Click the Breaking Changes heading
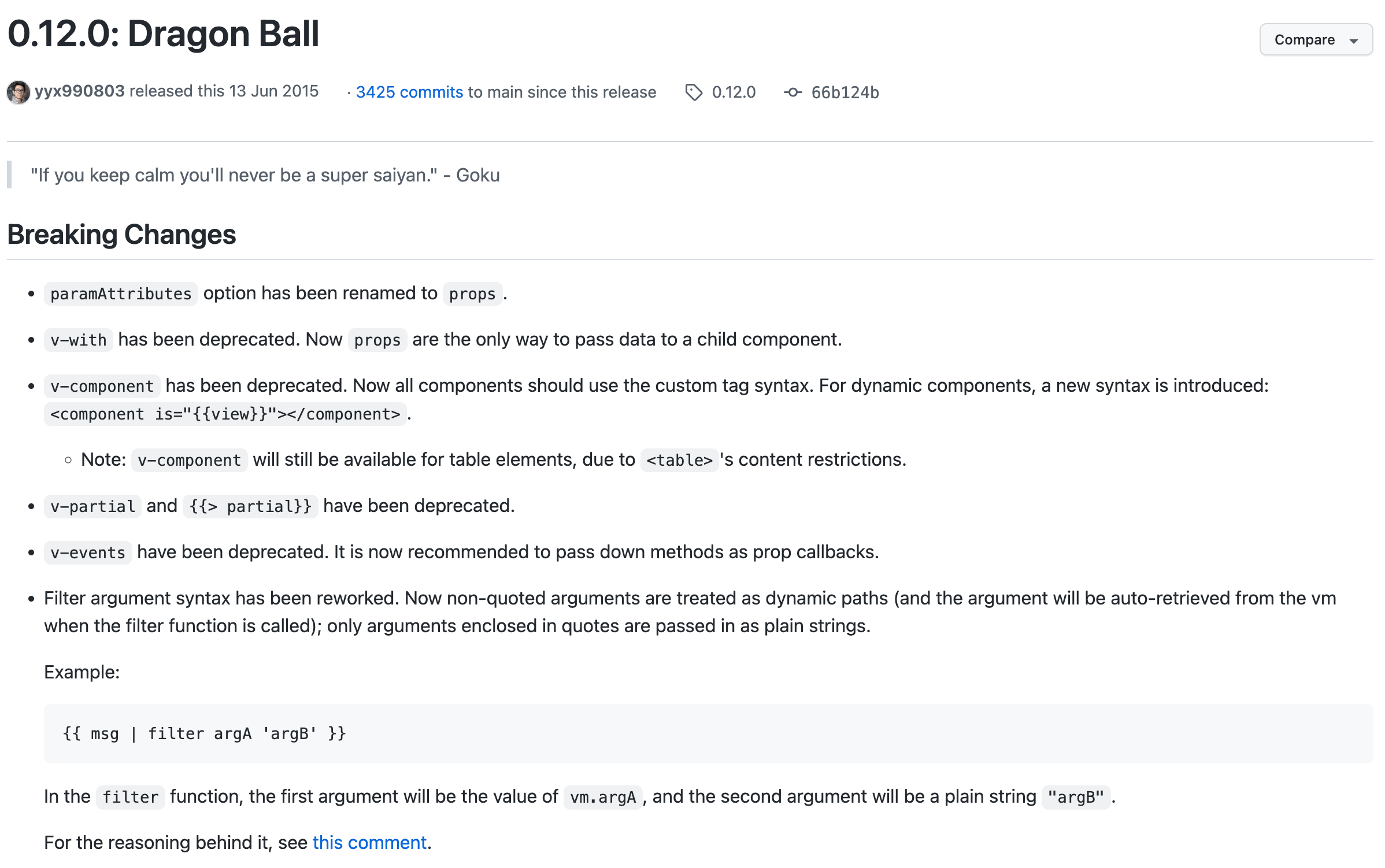This screenshot has height=868, width=1385. [x=121, y=235]
